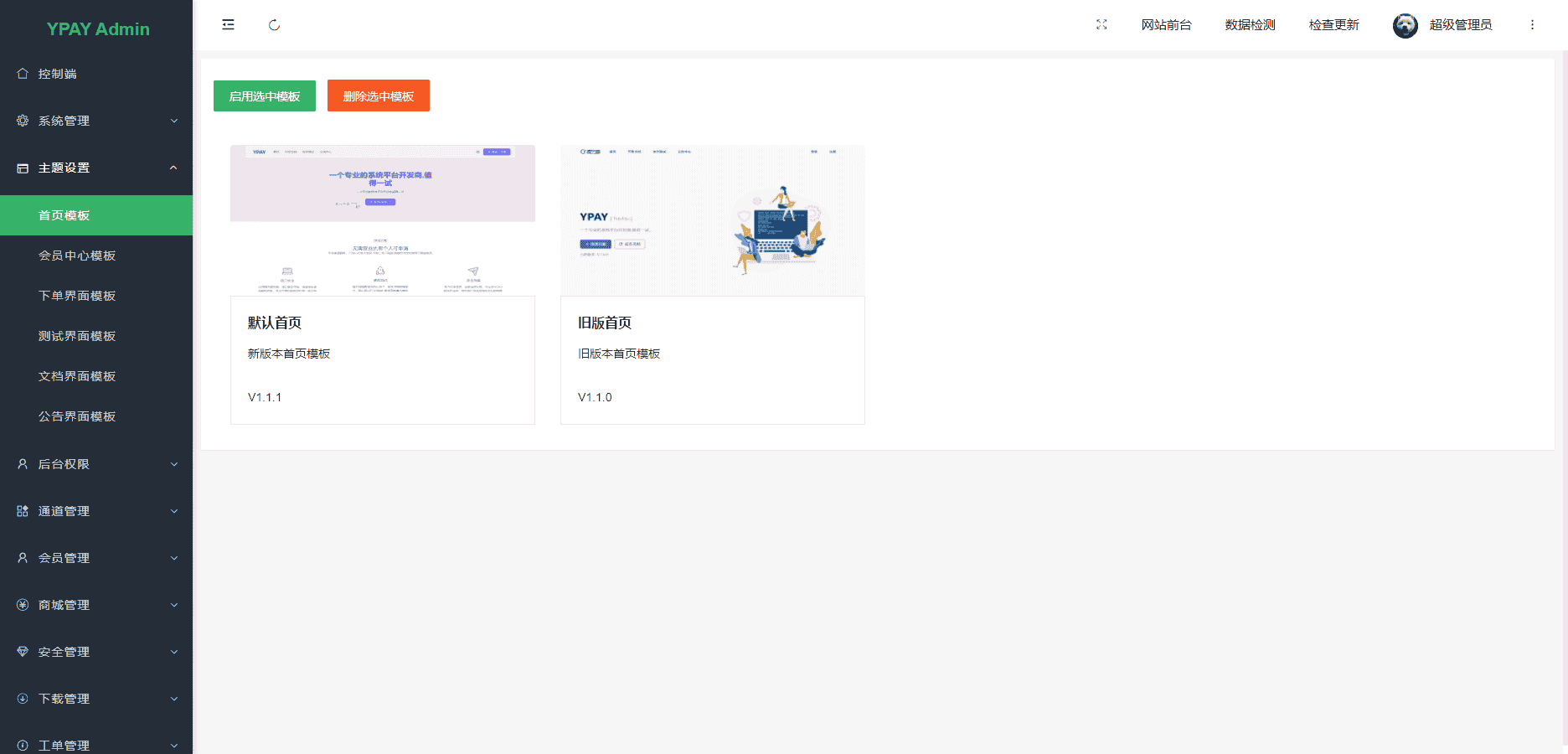Screen dimensions: 1568x754
Task: Click the home icon beside 控制端
Action: [23, 74]
